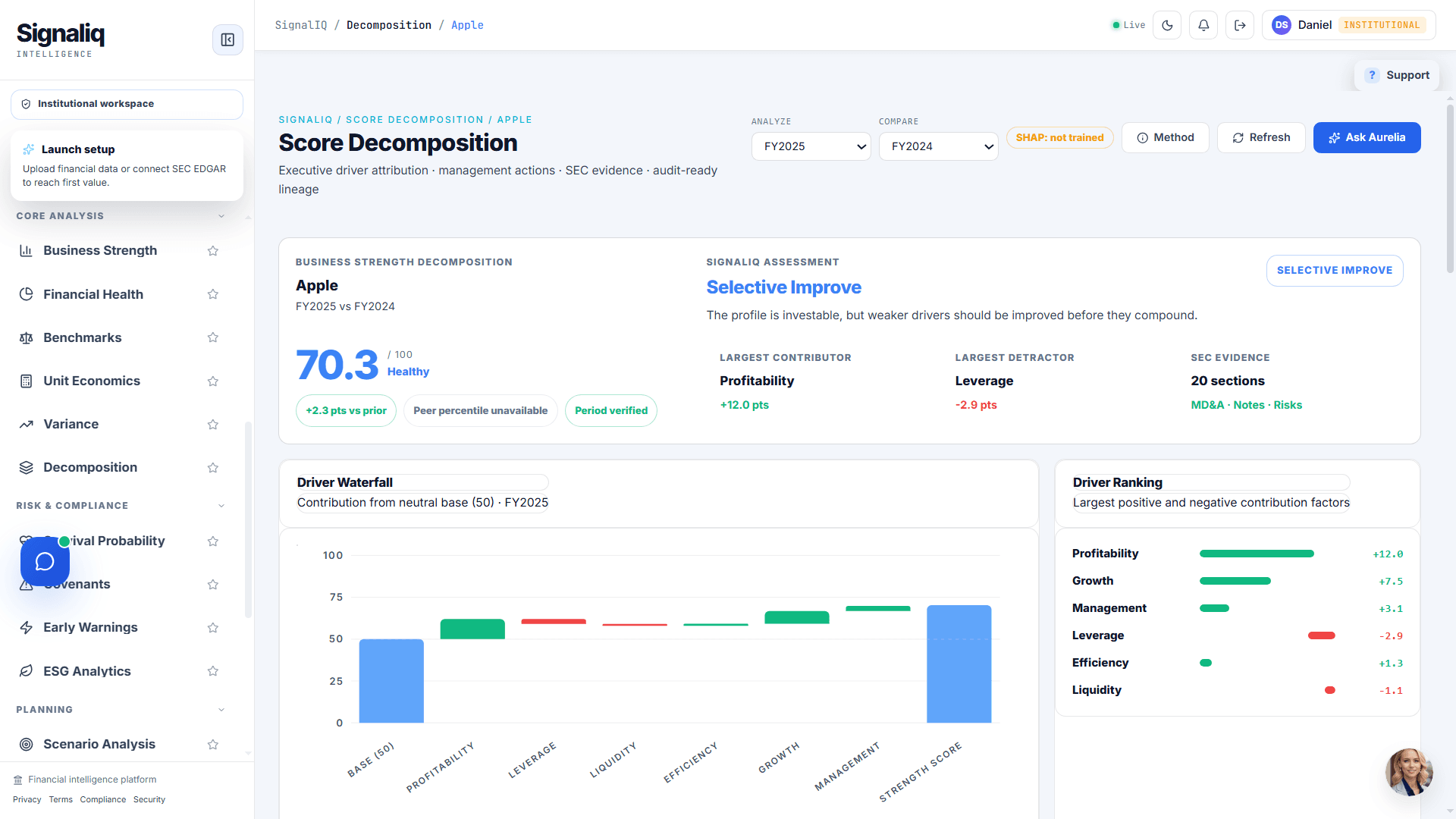
Task: Collapse the Core Analysis section
Action: point(221,216)
